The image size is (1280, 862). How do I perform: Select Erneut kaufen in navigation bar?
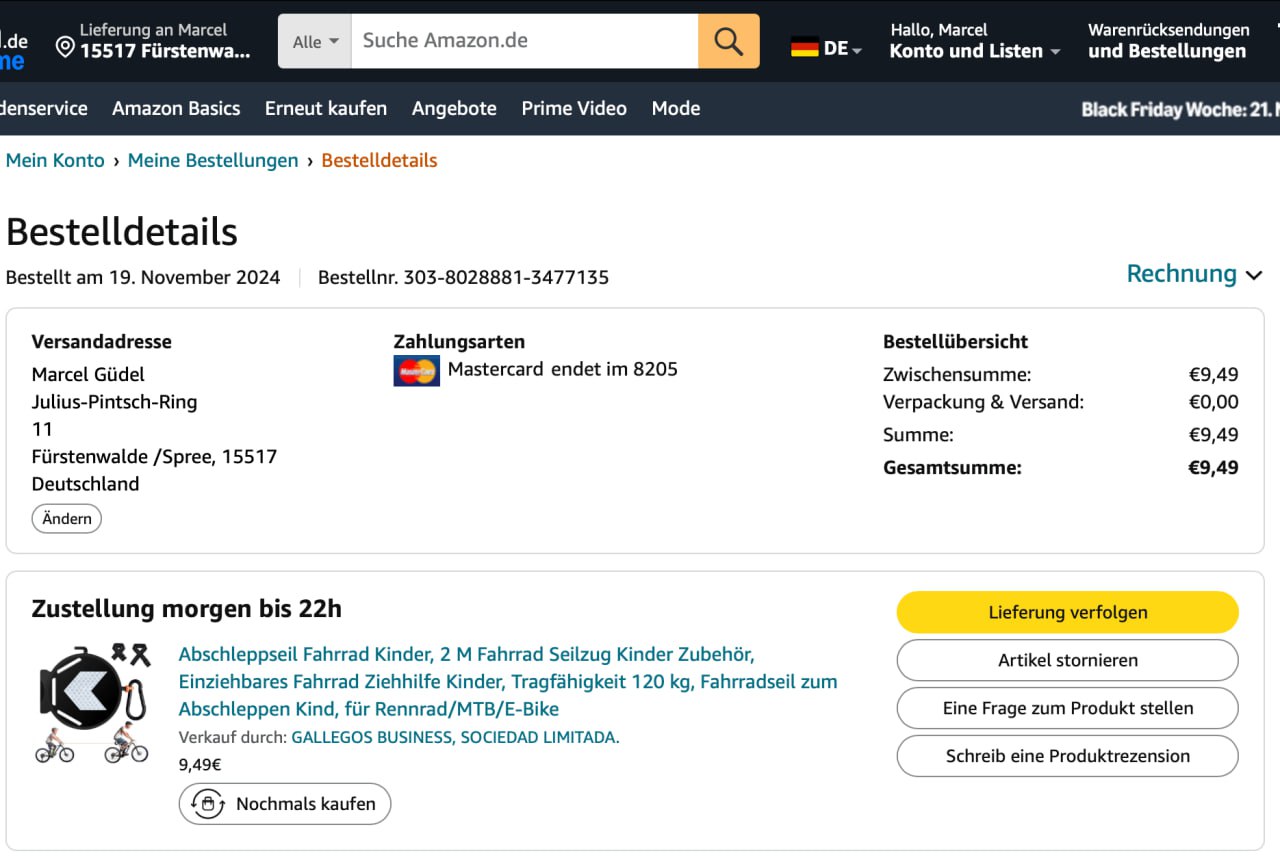[x=326, y=108]
